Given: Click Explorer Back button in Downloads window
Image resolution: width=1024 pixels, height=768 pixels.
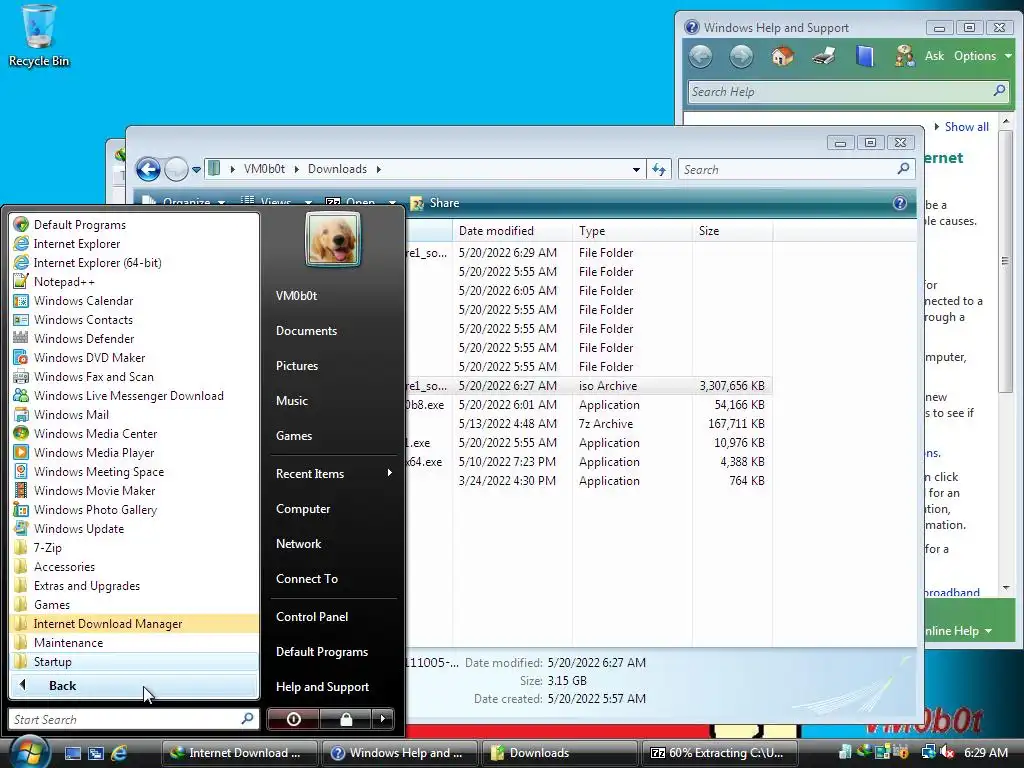Looking at the screenshot, I should pyautogui.click(x=148, y=170).
